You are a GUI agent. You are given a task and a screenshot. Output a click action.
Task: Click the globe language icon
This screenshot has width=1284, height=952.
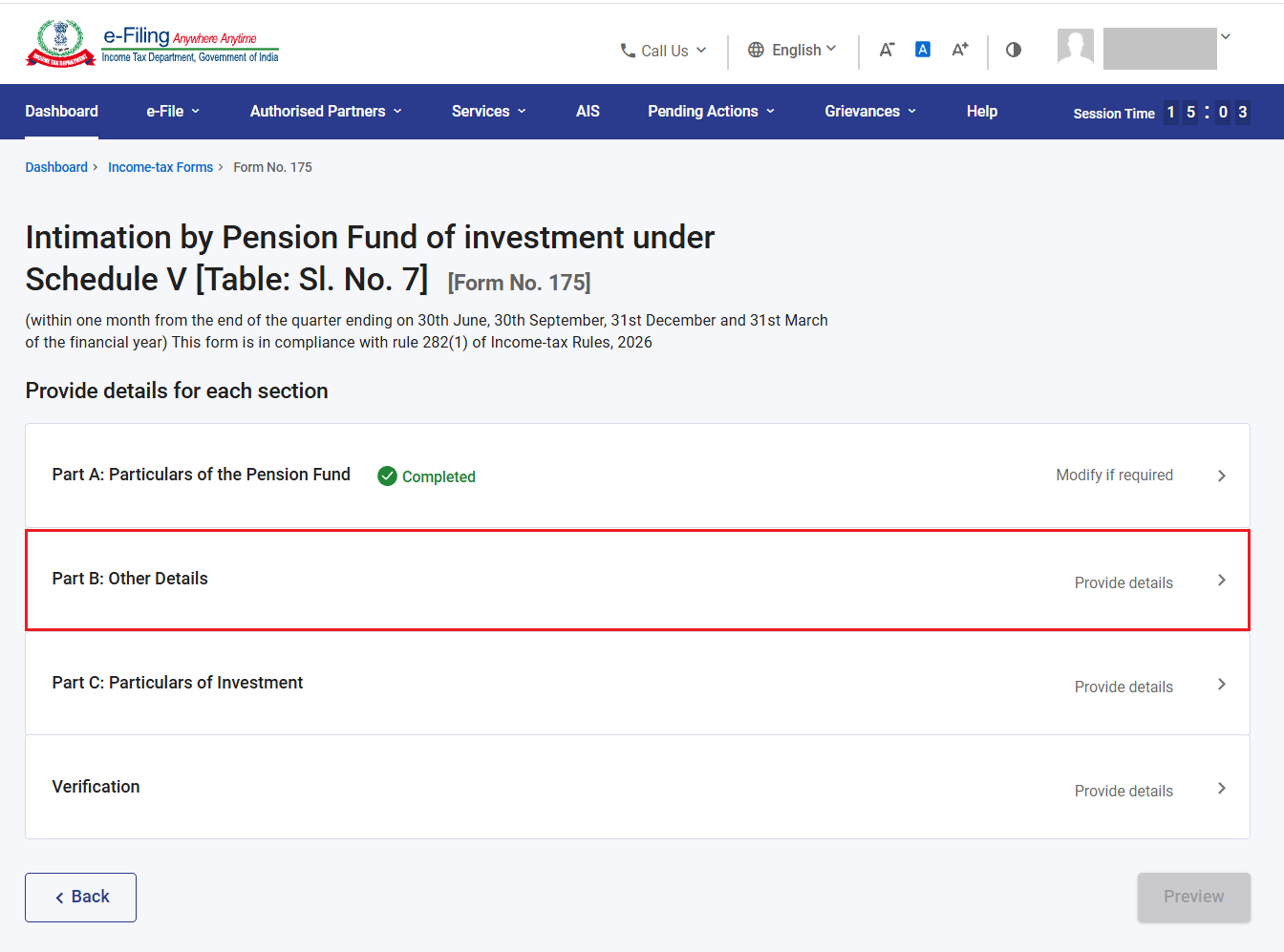coord(756,50)
